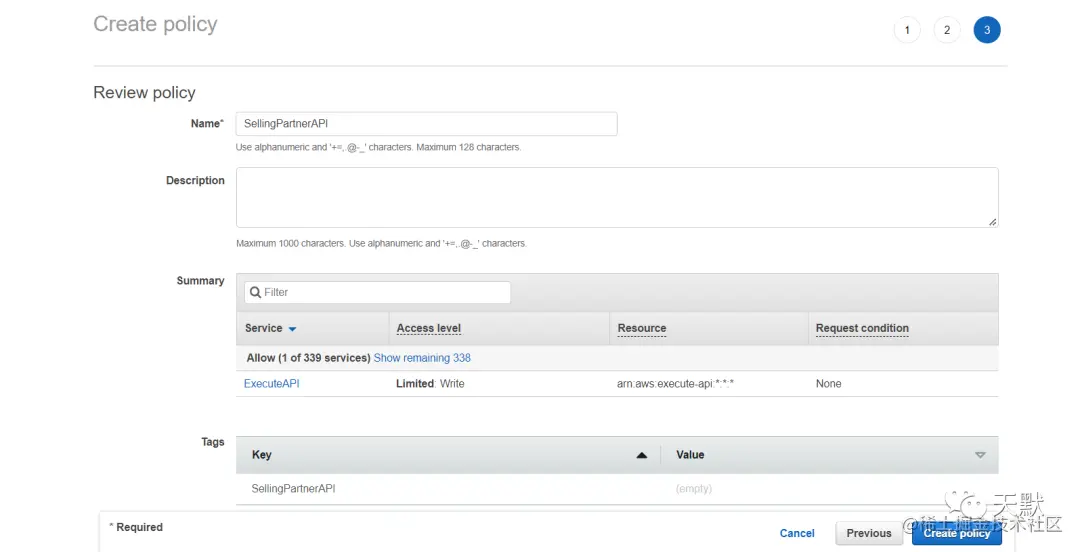Click the Create policy button
1080x552 pixels.
(957, 533)
